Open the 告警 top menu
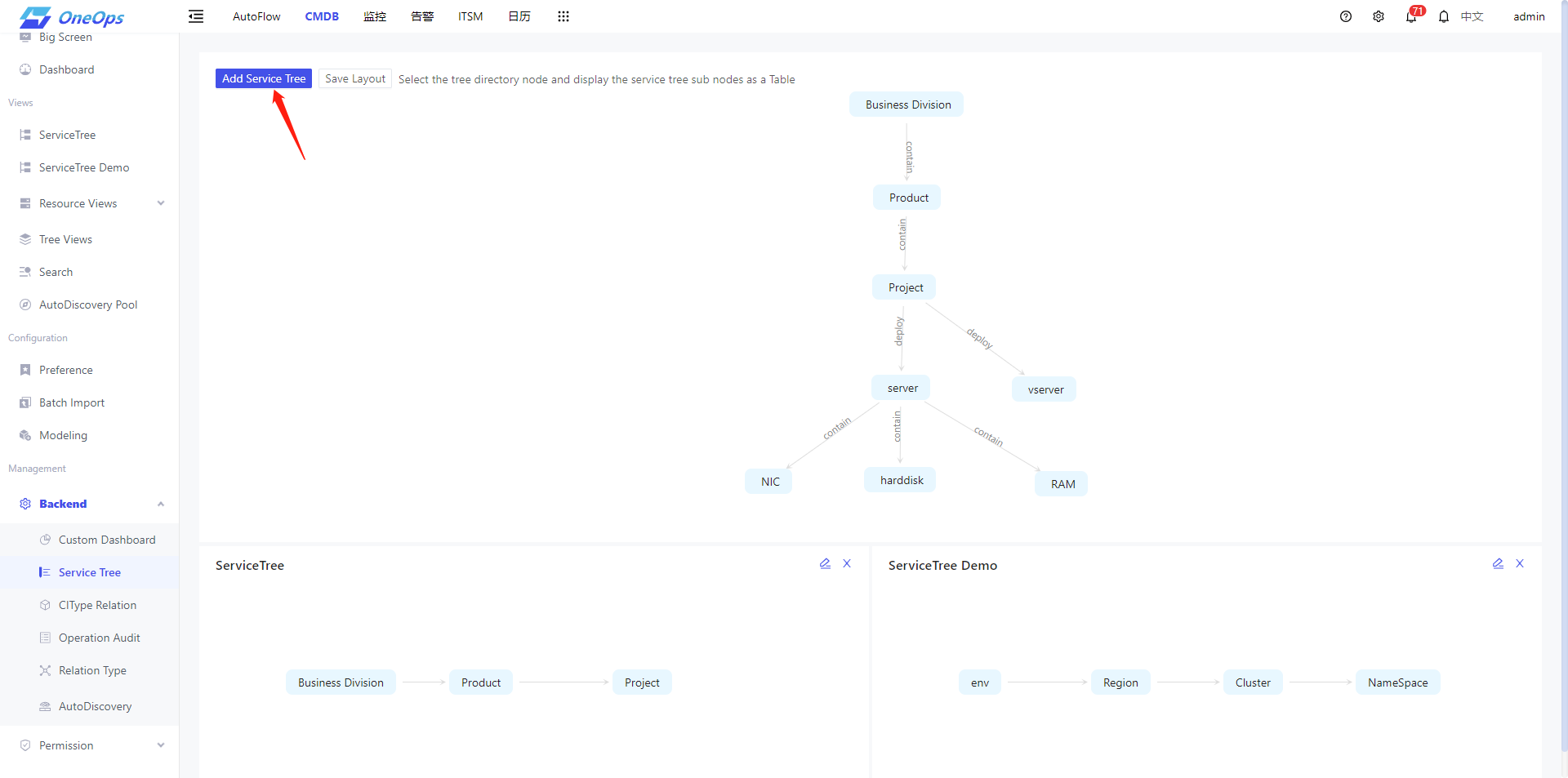The image size is (1568, 778). (422, 16)
